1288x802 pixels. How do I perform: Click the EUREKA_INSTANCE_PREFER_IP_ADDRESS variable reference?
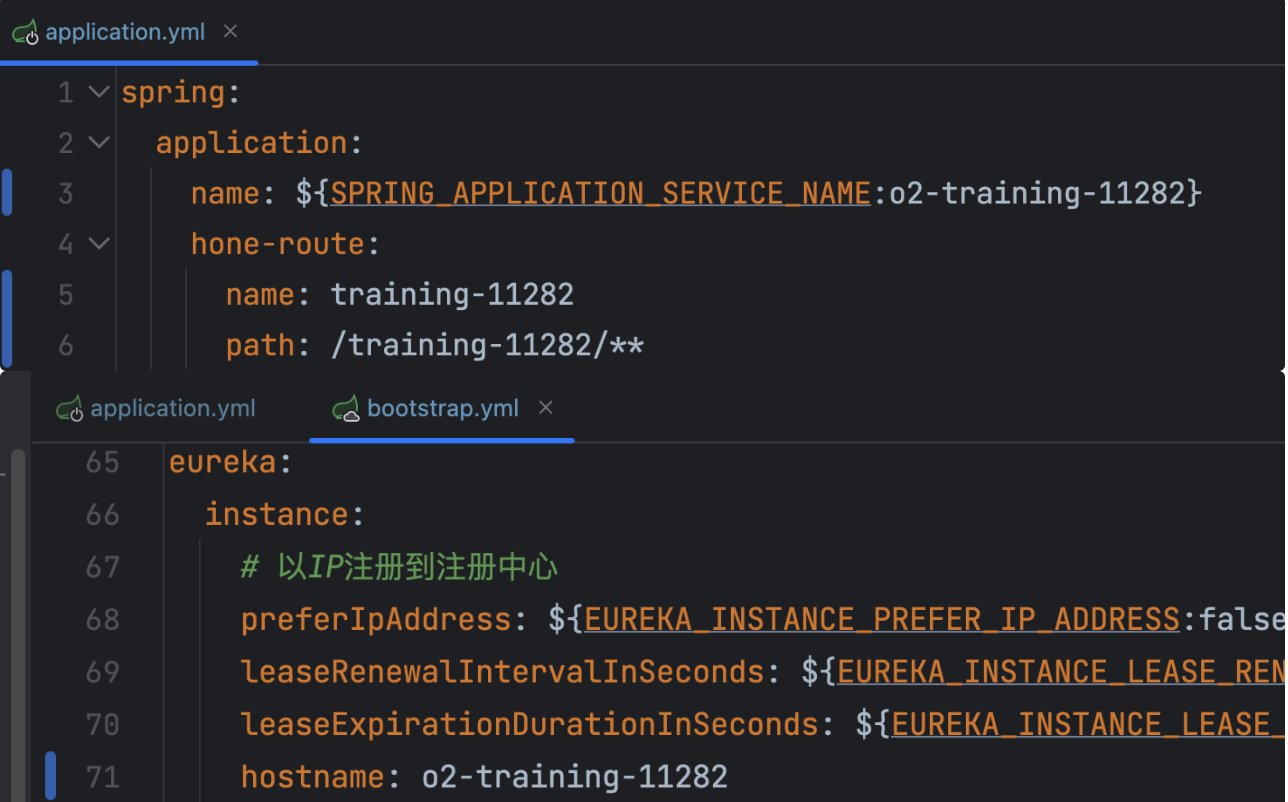(881, 620)
